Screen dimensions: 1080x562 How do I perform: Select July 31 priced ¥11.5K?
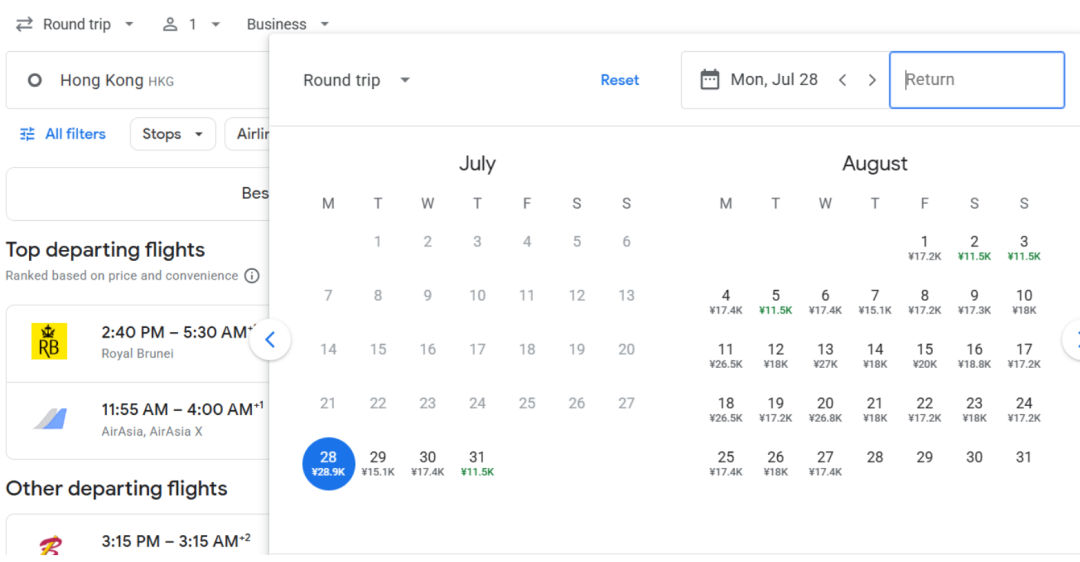(x=477, y=464)
